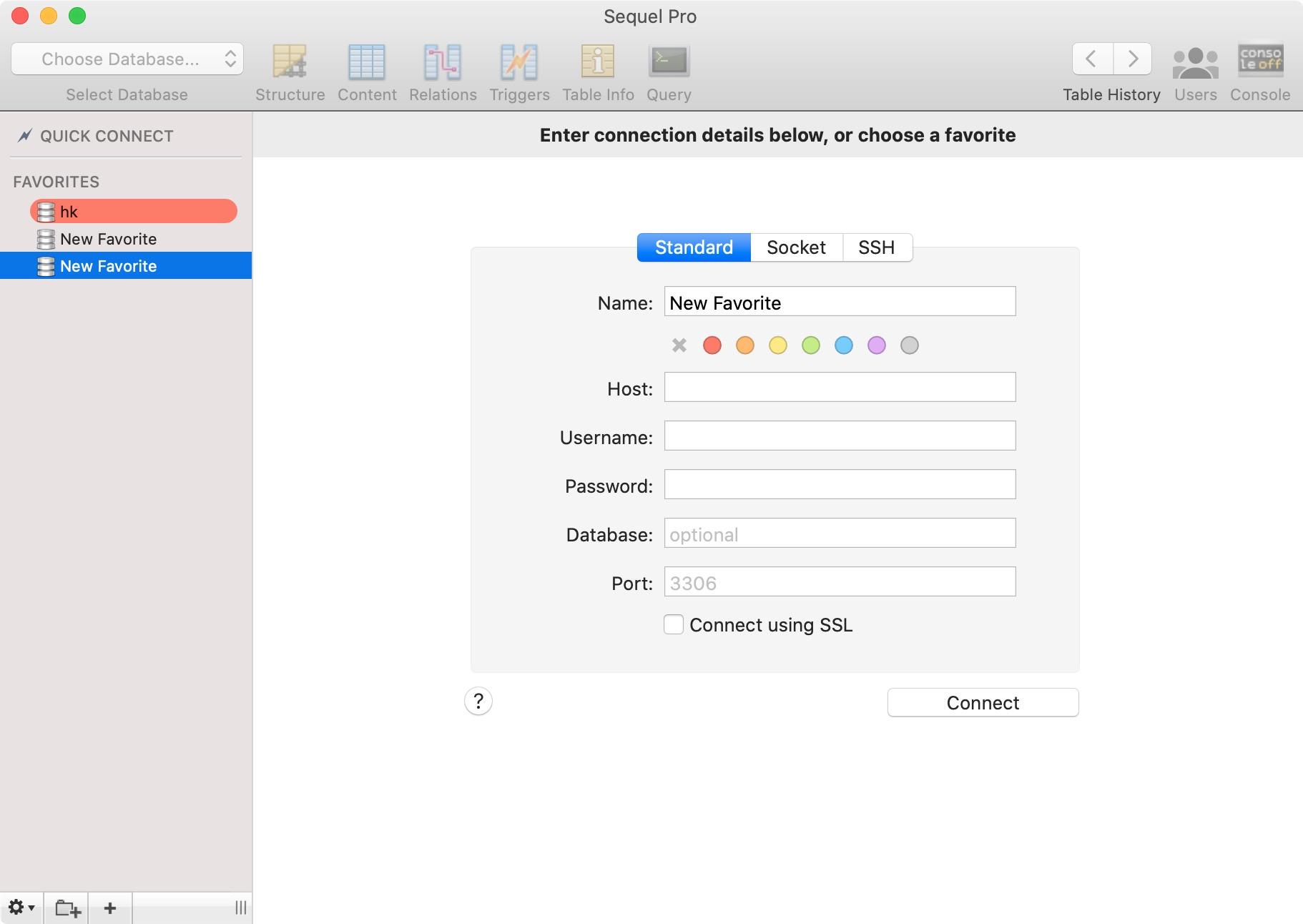Switch to the SSH tab
Viewport: 1303px width, 924px height.
(877, 247)
